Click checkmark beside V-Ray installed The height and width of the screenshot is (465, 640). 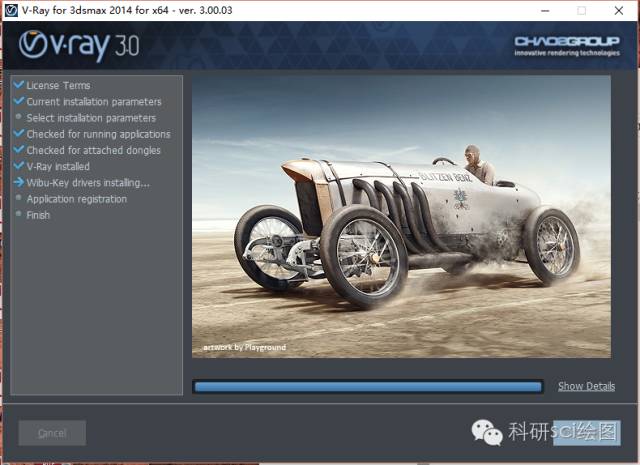coord(19,165)
